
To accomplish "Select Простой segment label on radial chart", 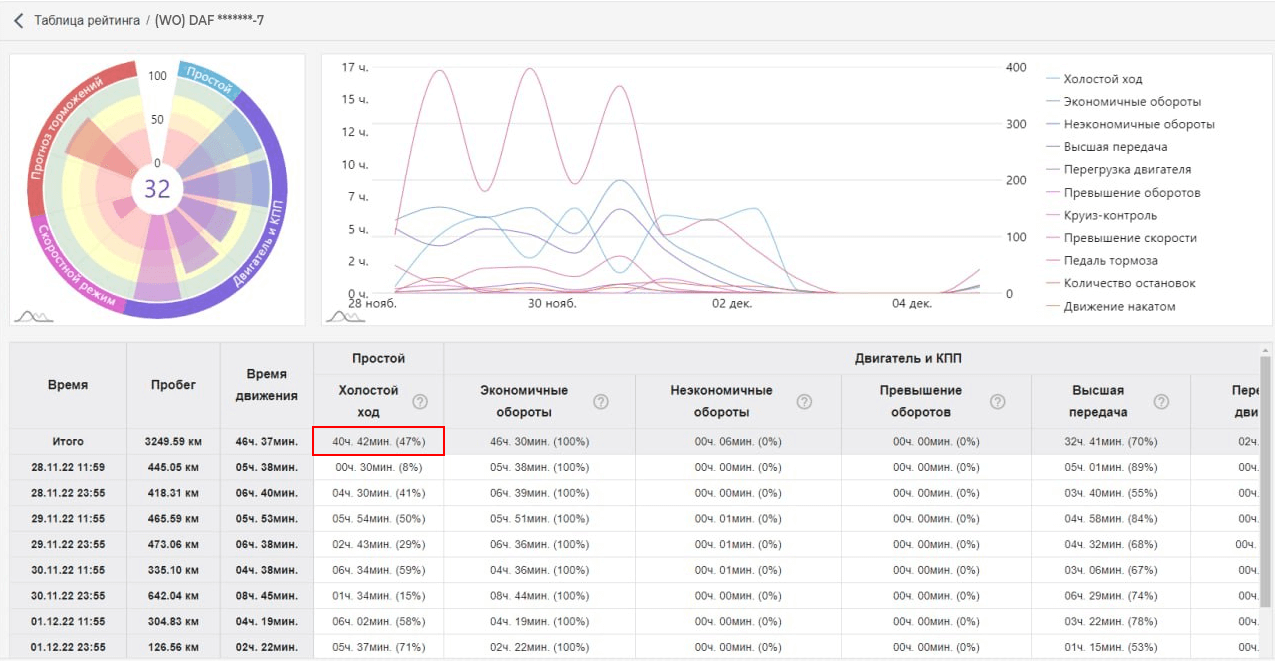I will pyautogui.click(x=209, y=80).
